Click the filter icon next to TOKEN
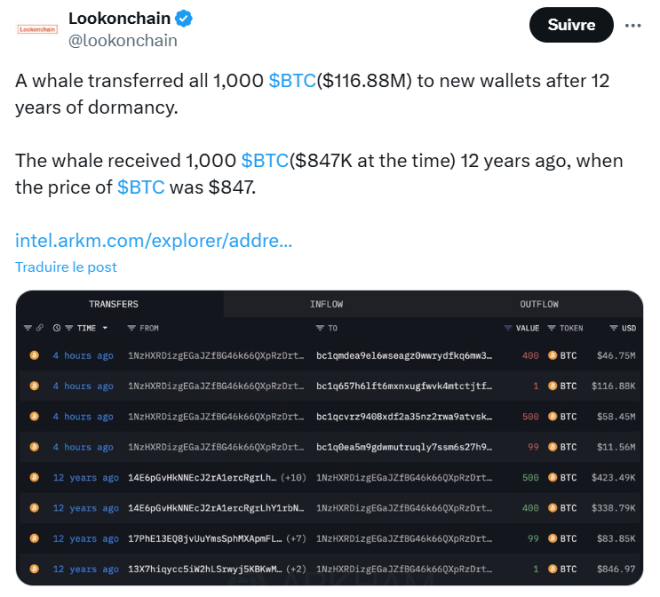The image size is (660, 597). [x=551, y=328]
